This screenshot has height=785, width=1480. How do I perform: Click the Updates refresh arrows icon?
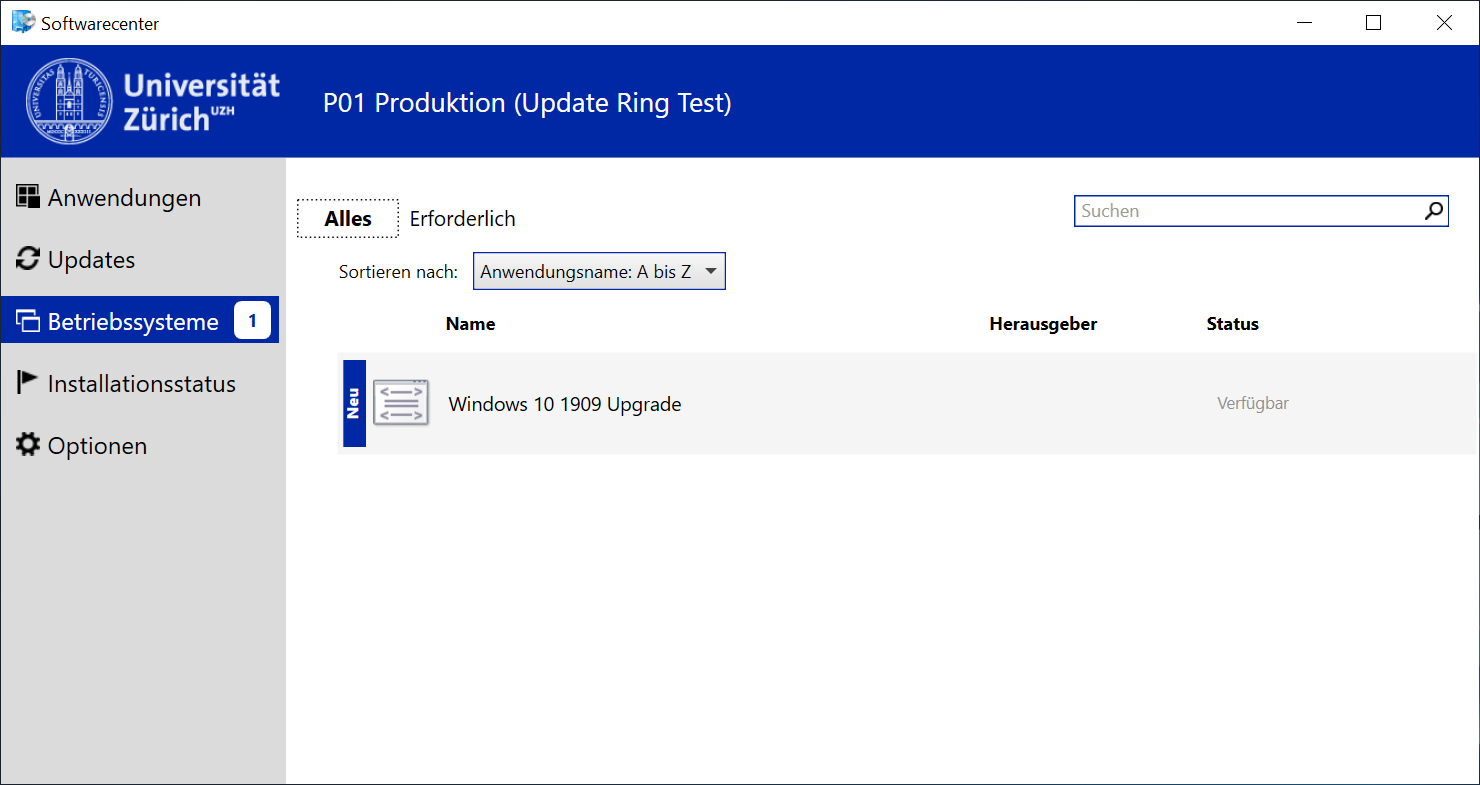(28, 259)
